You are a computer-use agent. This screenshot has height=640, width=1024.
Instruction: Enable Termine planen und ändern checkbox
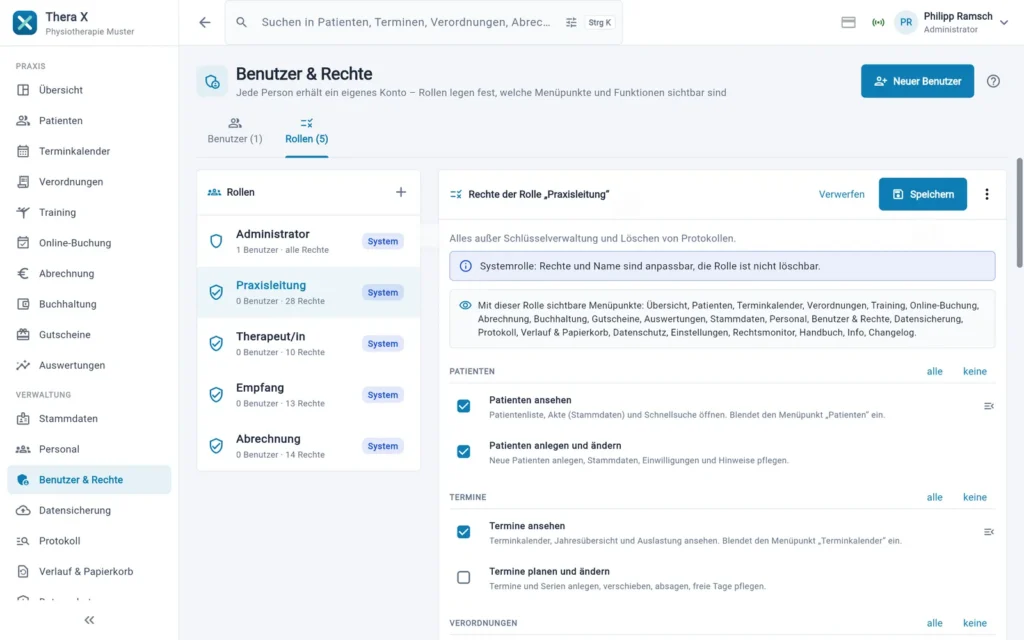[x=464, y=578]
